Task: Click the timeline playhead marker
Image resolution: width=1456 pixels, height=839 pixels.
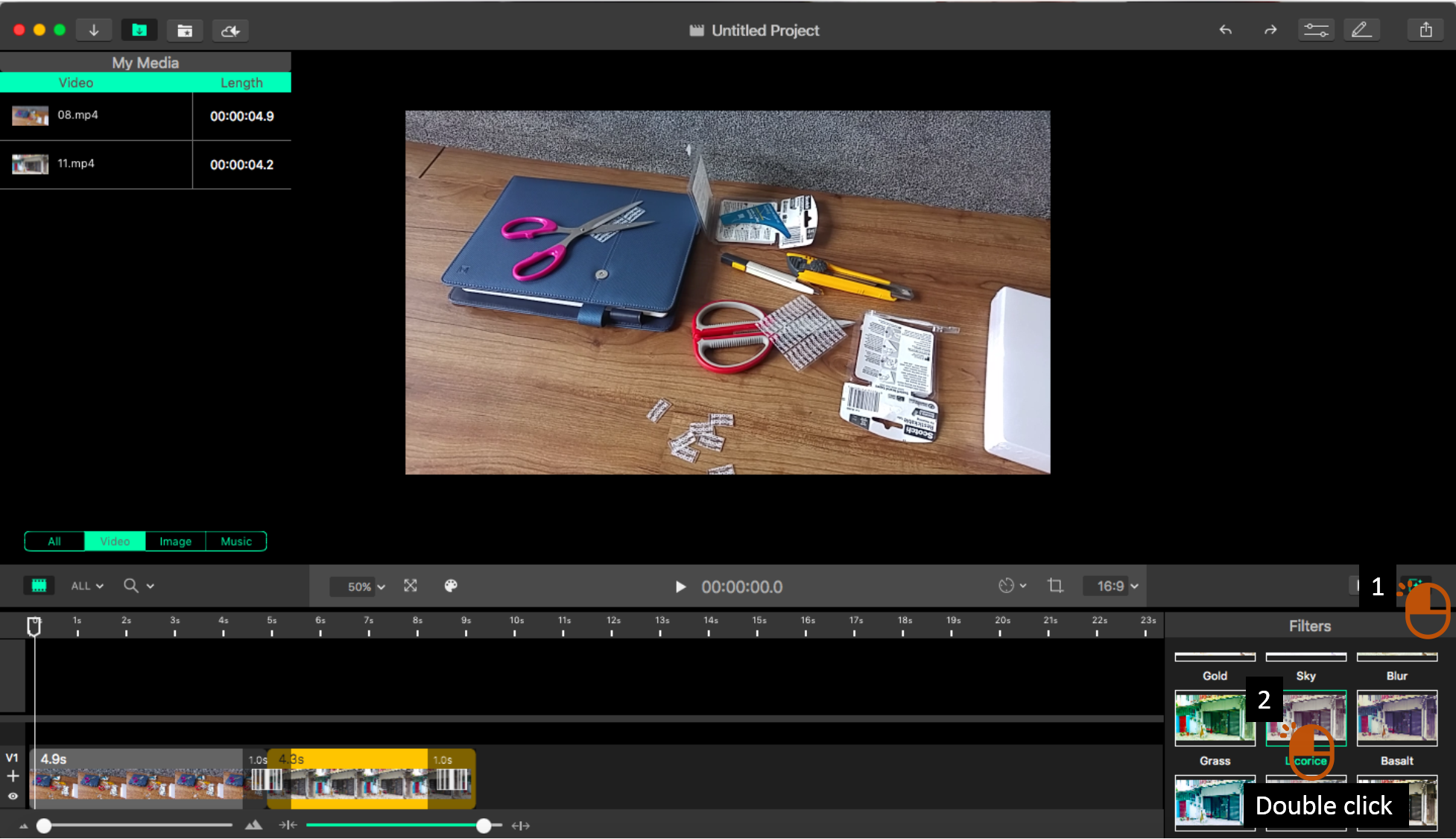Action: click(34, 626)
